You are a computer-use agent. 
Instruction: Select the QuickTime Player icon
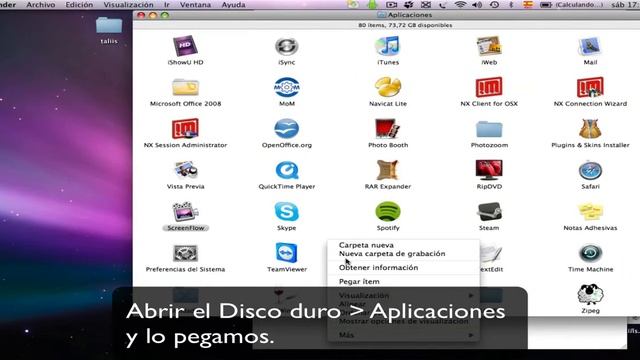pyautogui.click(x=287, y=170)
